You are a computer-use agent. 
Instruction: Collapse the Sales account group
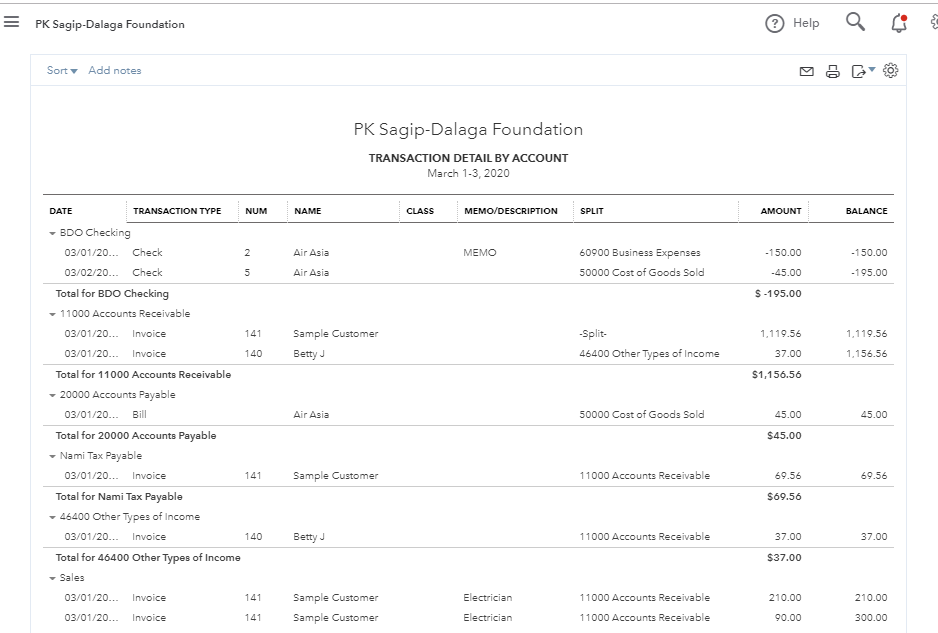pyautogui.click(x=52, y=578)
